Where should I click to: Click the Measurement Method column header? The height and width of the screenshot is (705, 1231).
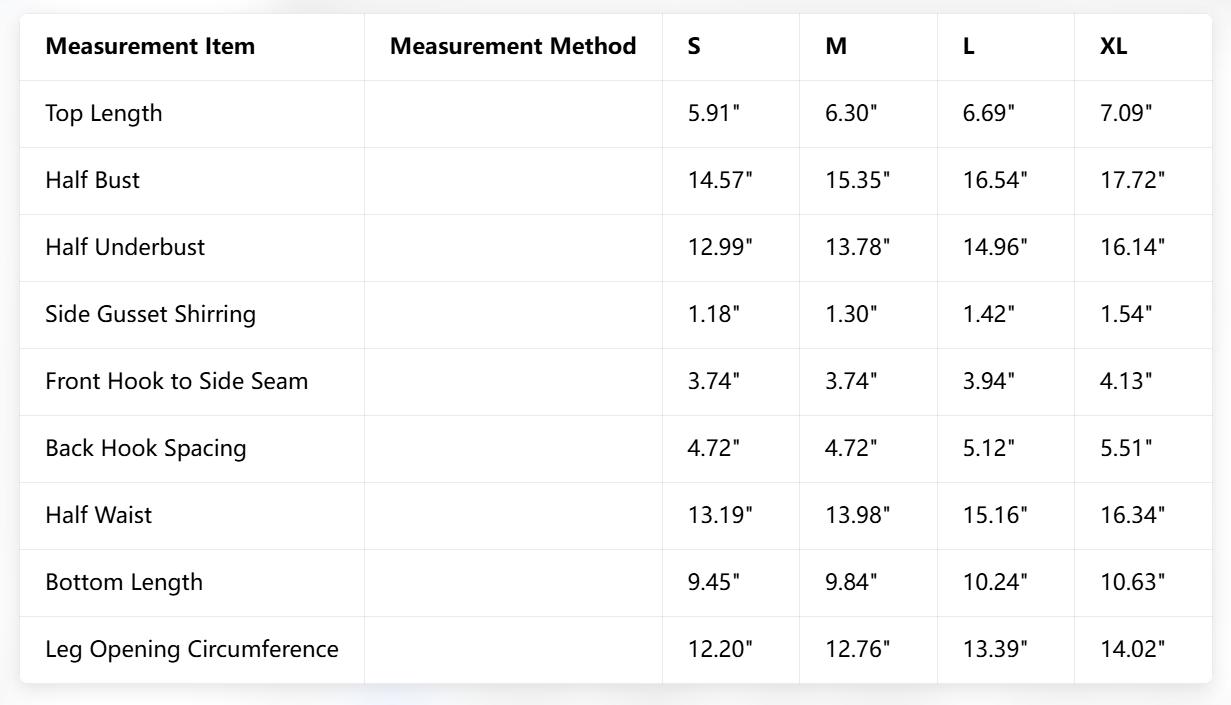512,46
